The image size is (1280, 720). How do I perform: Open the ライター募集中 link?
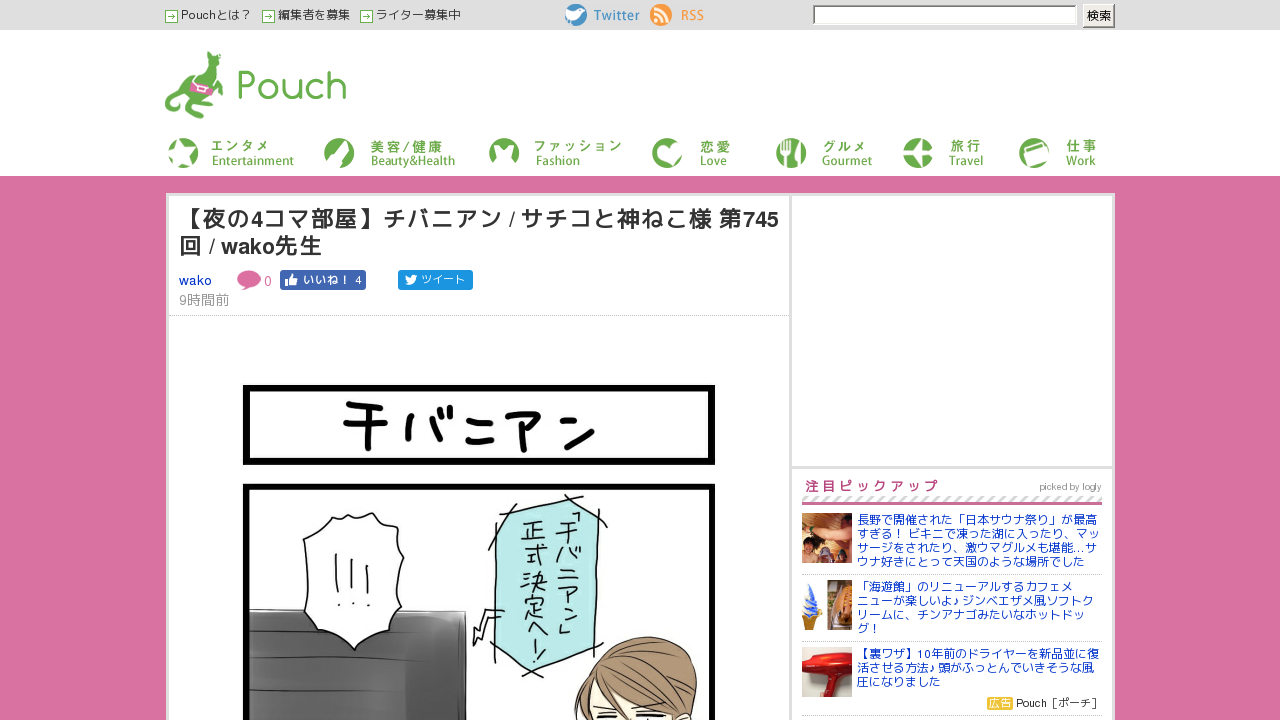[418, 15]
